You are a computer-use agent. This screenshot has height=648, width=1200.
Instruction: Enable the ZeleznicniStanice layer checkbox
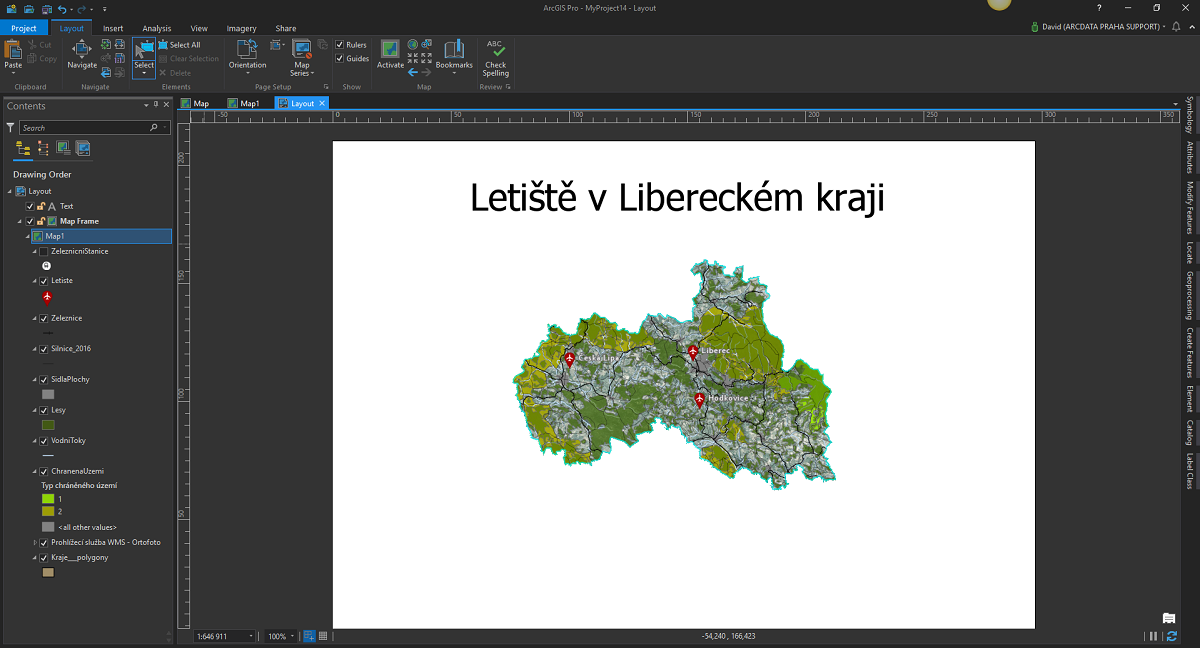click(43, 251)
